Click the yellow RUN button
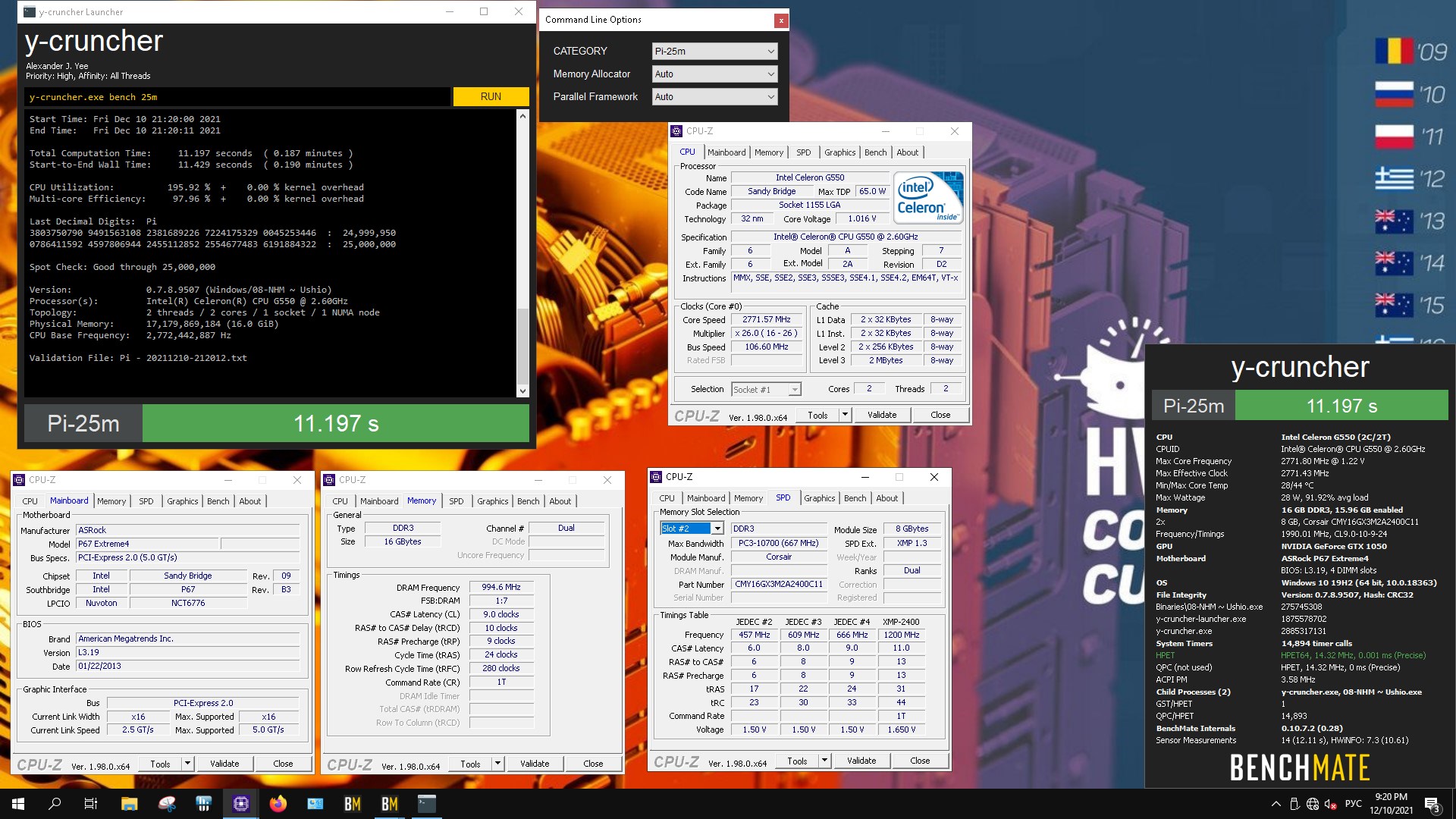The image size is (1456, 819). [x=491, y=96]
